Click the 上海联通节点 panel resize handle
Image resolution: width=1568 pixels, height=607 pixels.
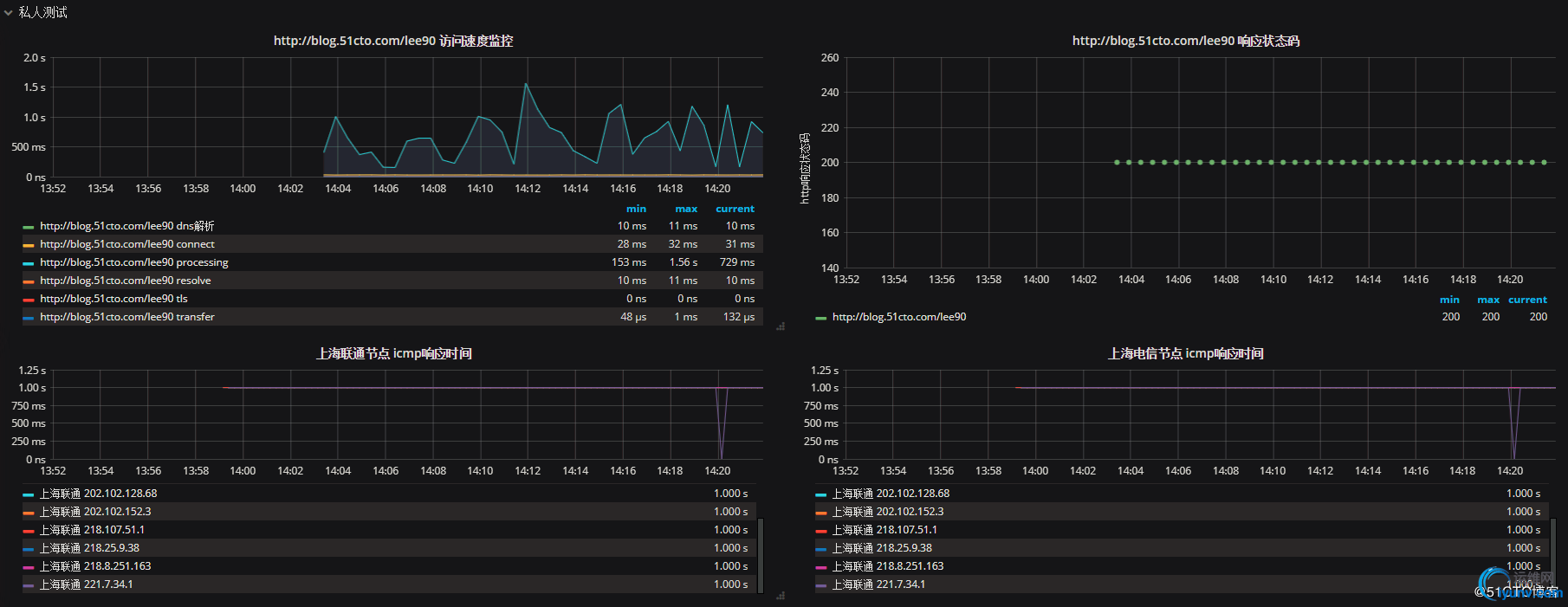(x=781, y=596)
